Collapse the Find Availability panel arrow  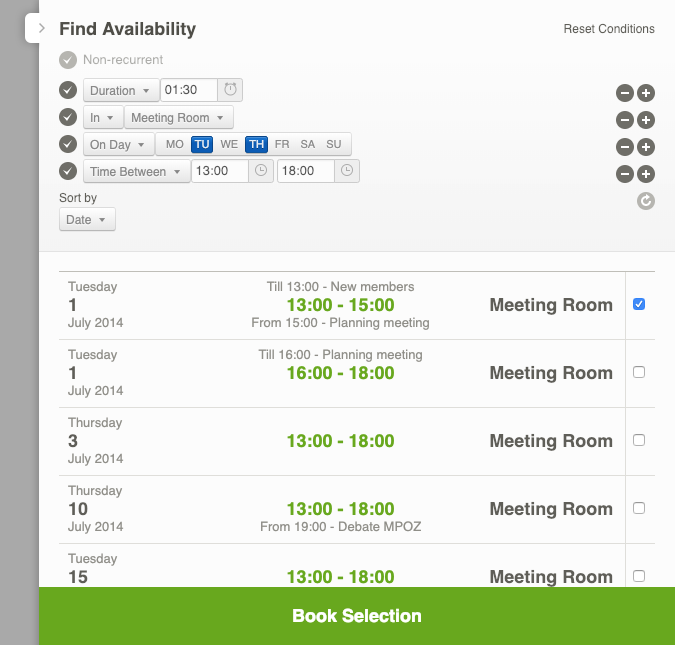tap(41, 29)
